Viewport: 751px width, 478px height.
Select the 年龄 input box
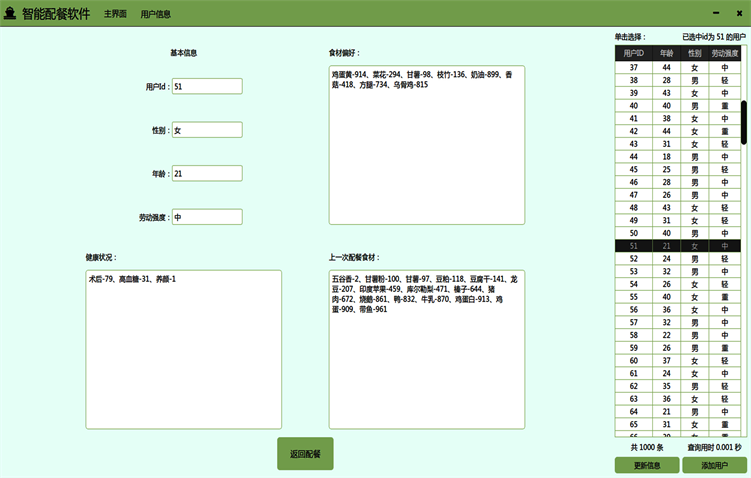pyautogui.click(x=207, y=174)
